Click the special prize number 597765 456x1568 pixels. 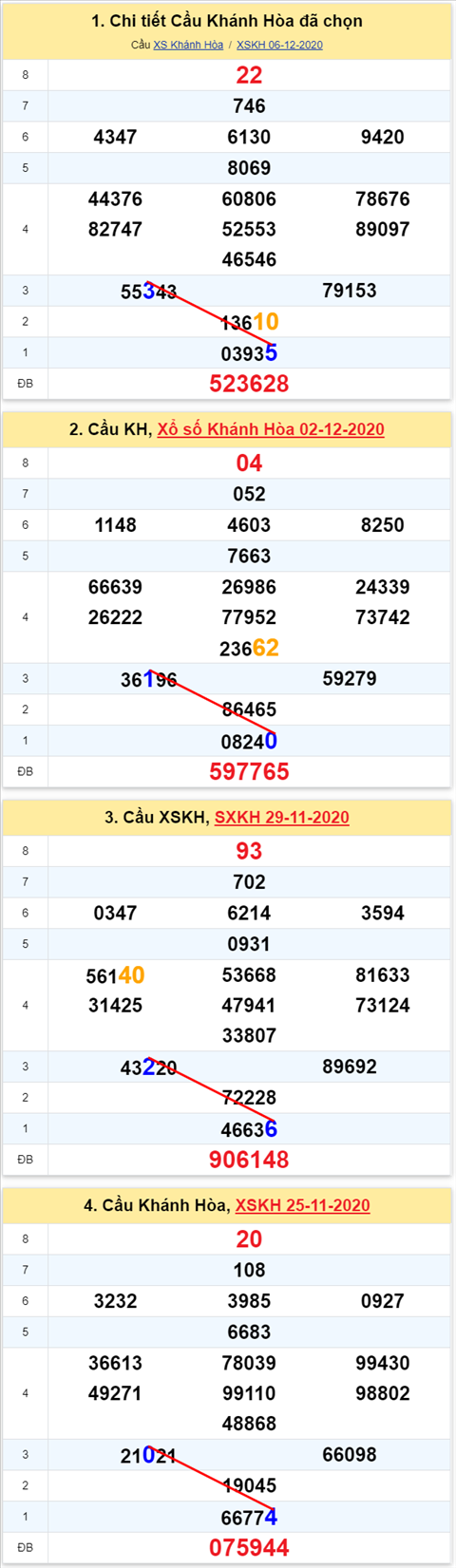pyautogui.click(x=249, y=772)
